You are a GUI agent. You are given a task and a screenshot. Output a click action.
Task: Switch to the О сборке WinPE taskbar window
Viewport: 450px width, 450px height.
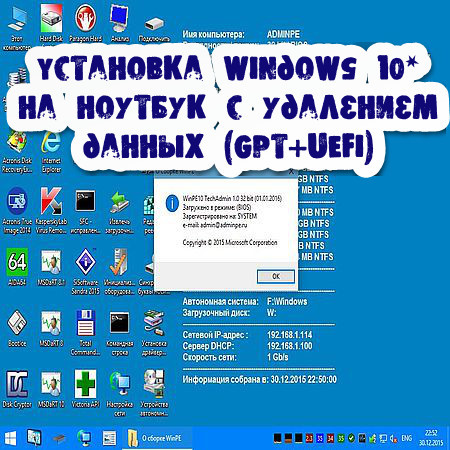pos(157,438)
